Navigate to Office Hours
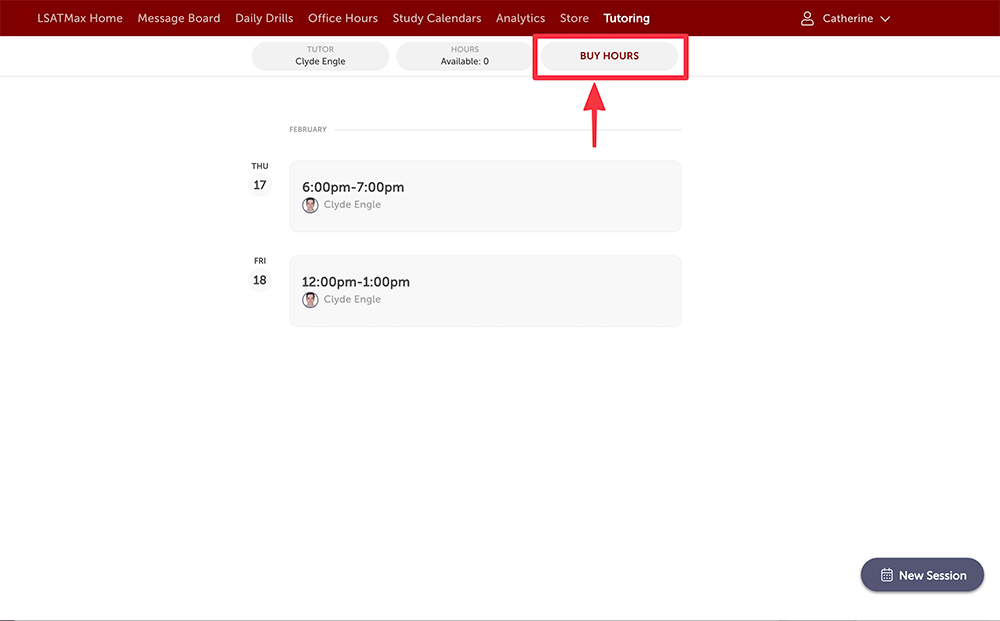1000x621 pixels. point(342,18)
